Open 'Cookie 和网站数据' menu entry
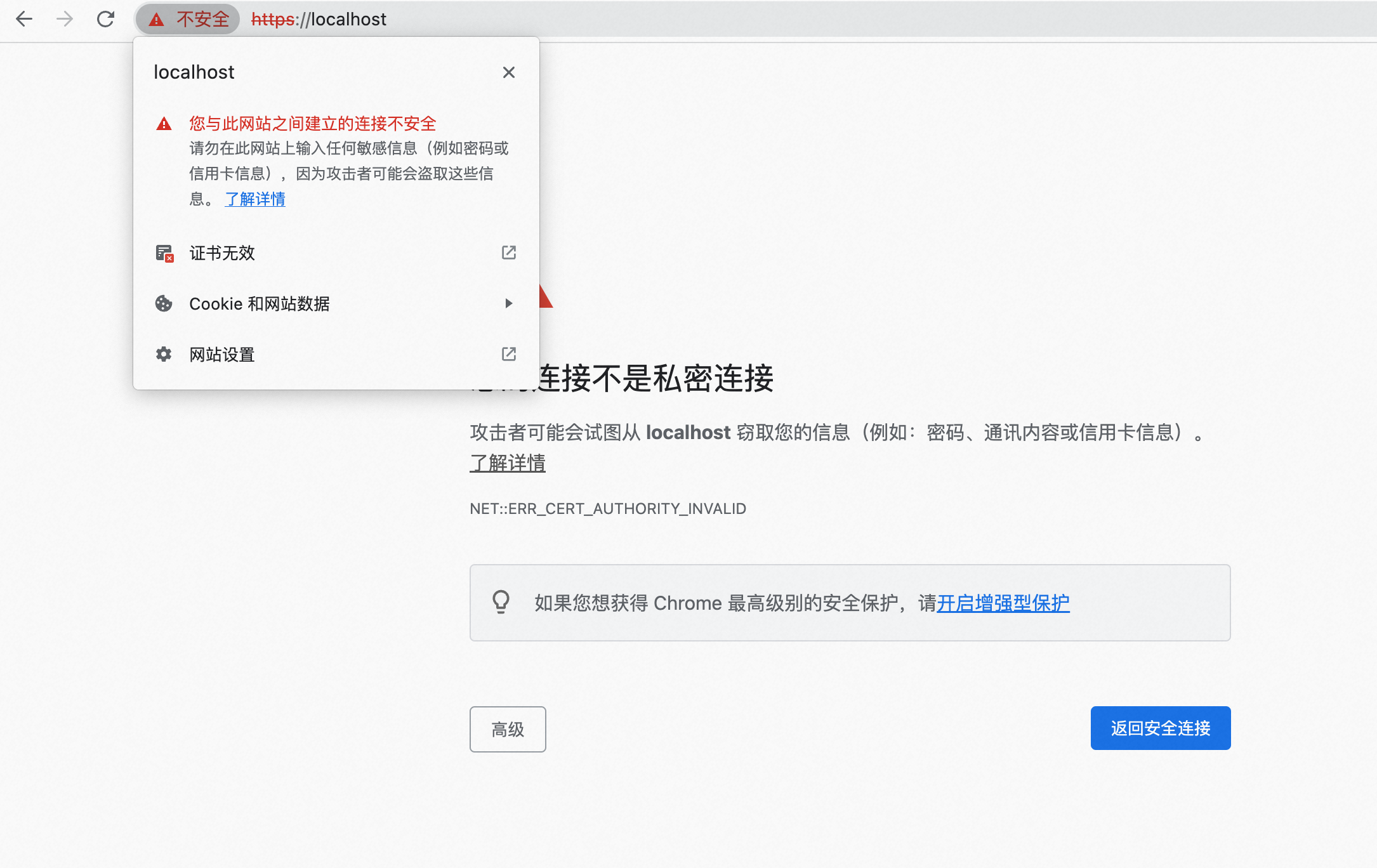 click(x=336, y=303)
